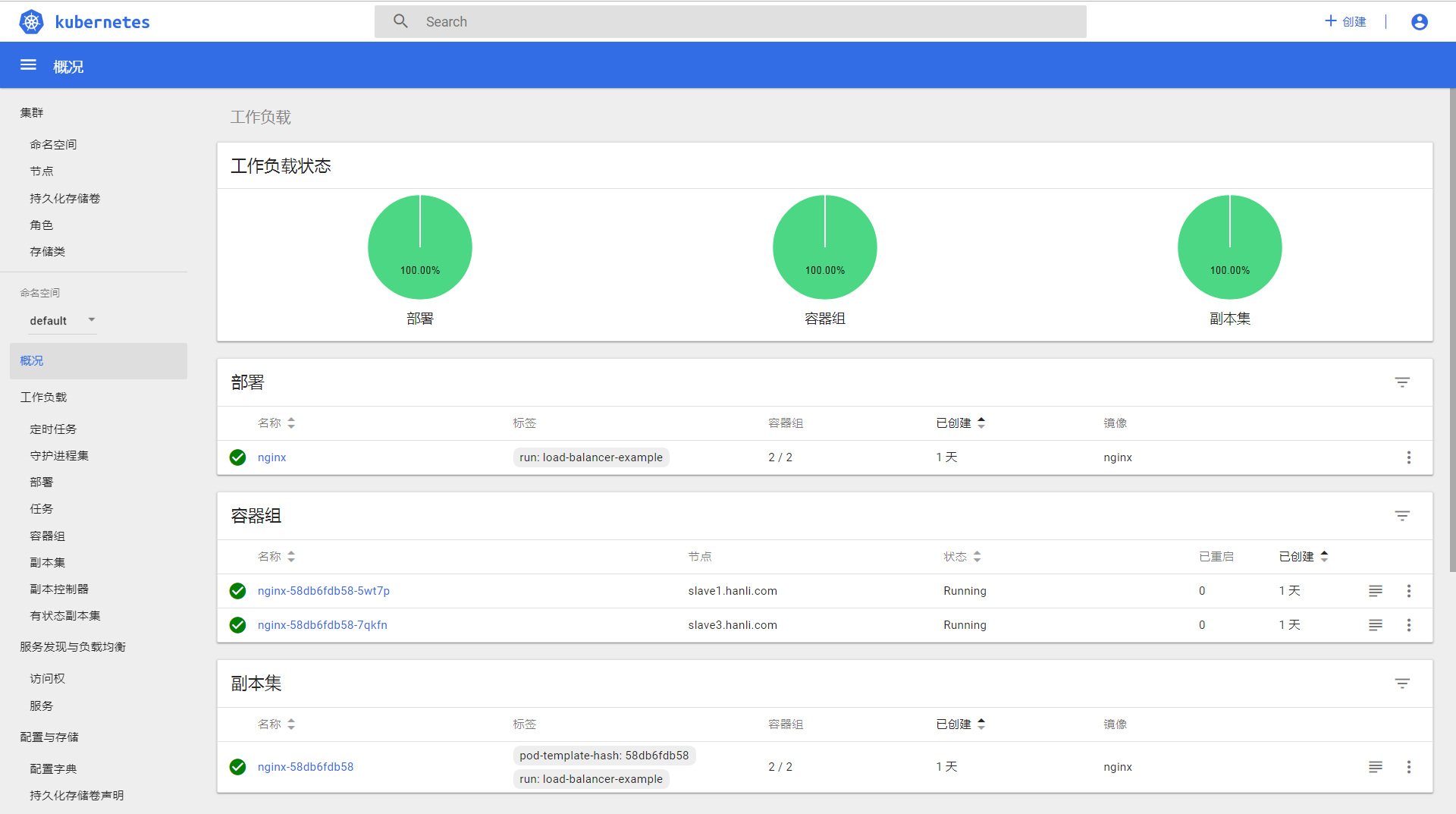This screenshot has width=1456, height=814.
Task: Open 服务发现与负载均衡 sidebar section
Action: point(73,647)
